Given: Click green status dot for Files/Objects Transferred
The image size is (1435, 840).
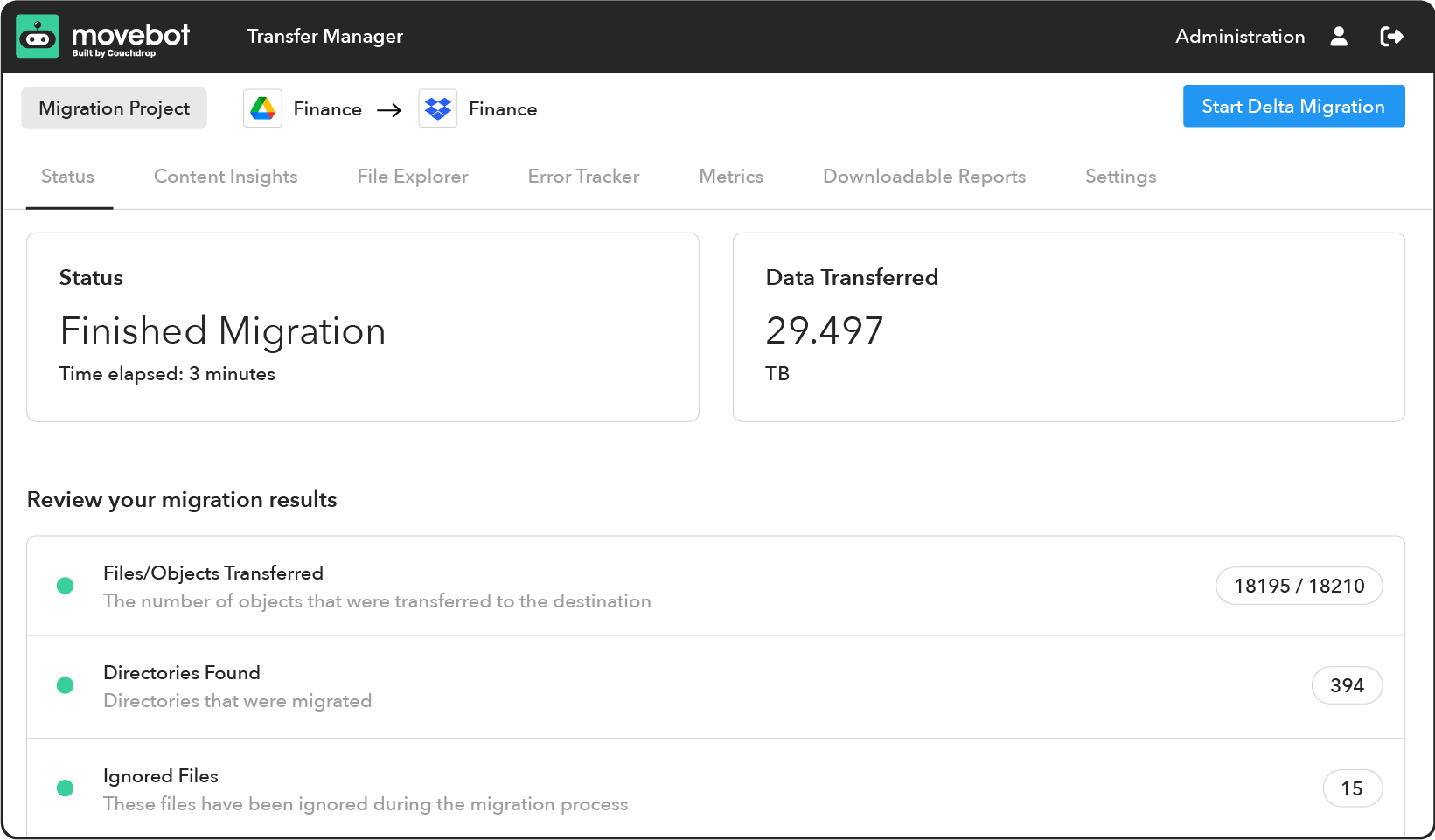Looking at the screenshot, I should tap(65, 586).
